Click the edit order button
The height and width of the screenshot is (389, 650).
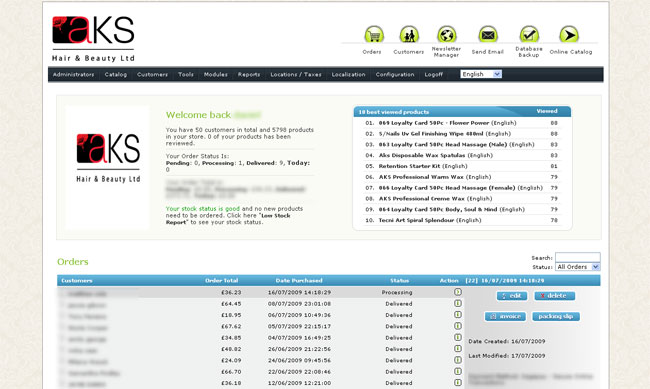pos(512,296)
